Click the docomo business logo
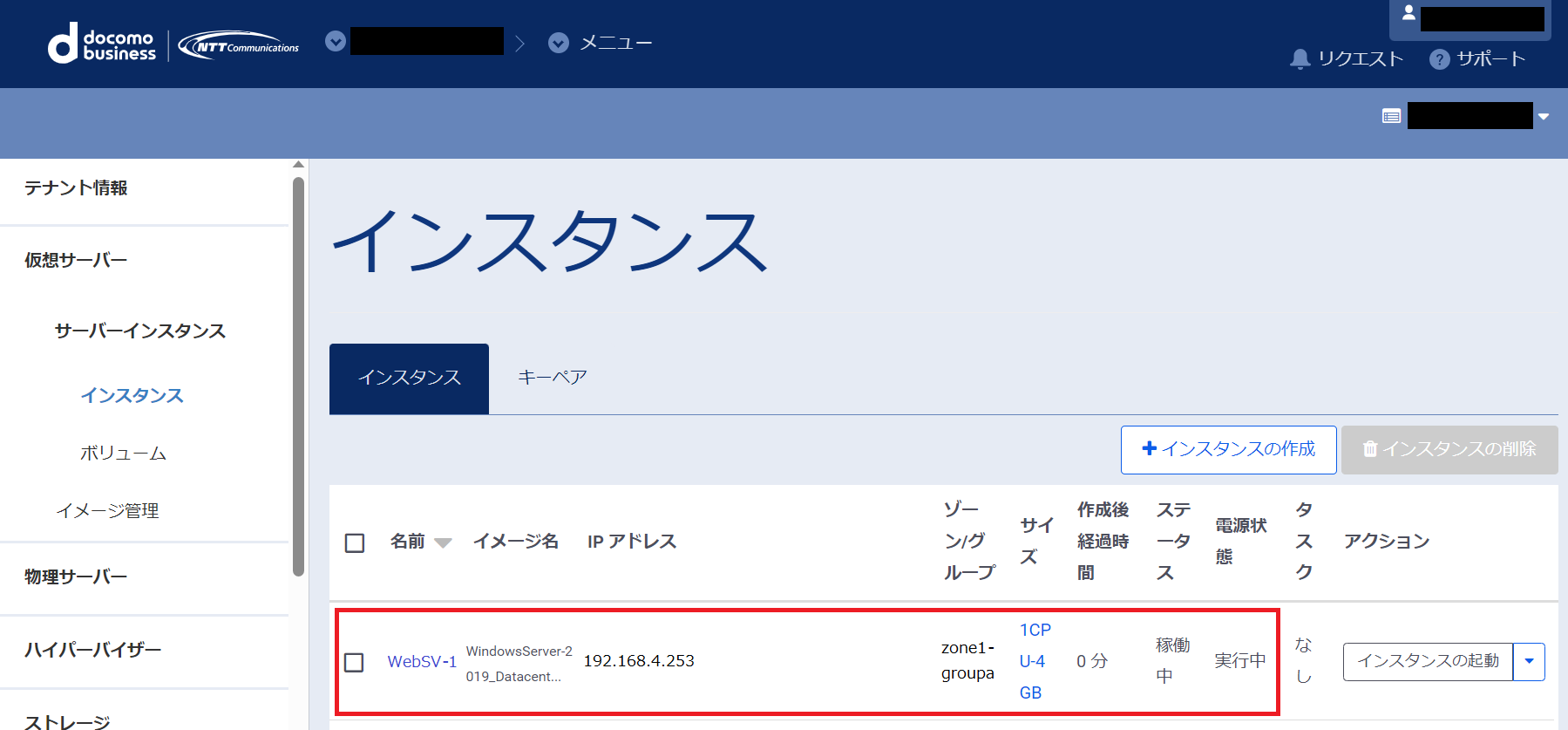Viewport: 1568px width, 730px height. [x=102, y=44]
